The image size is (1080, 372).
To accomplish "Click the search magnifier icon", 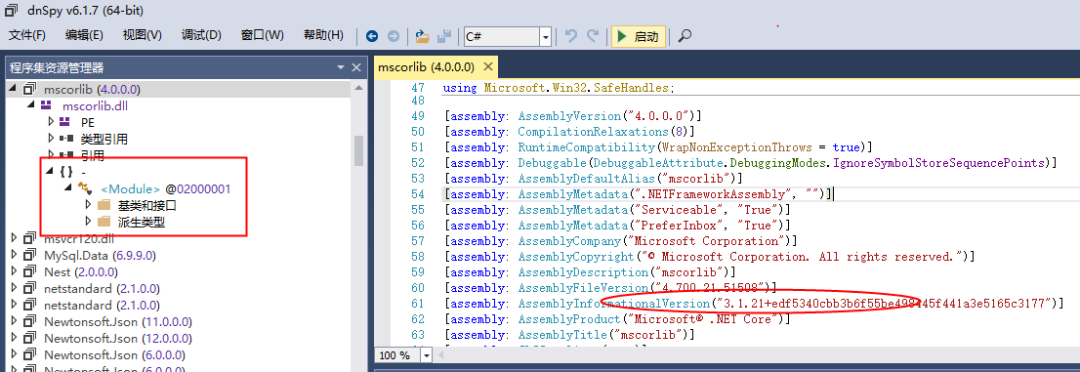I will point(684,37).
